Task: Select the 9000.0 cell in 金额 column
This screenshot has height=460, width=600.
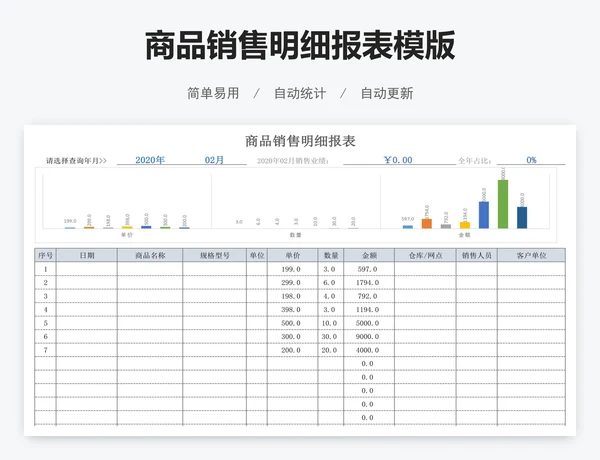Action: point(369,337)
